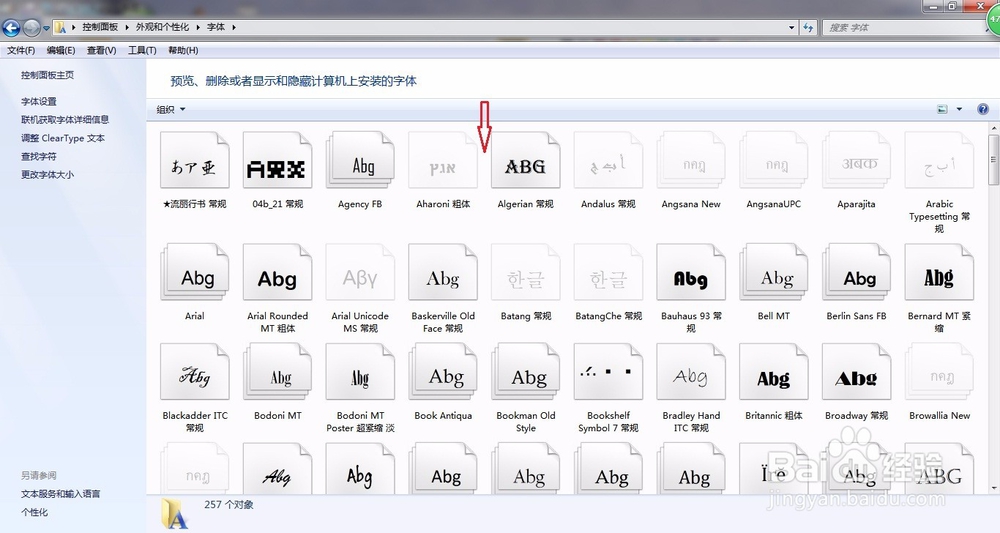Screen dimensions: 1000x533
Task: Select the BatangChe 常规 font icon
Action: click(608, 272)
